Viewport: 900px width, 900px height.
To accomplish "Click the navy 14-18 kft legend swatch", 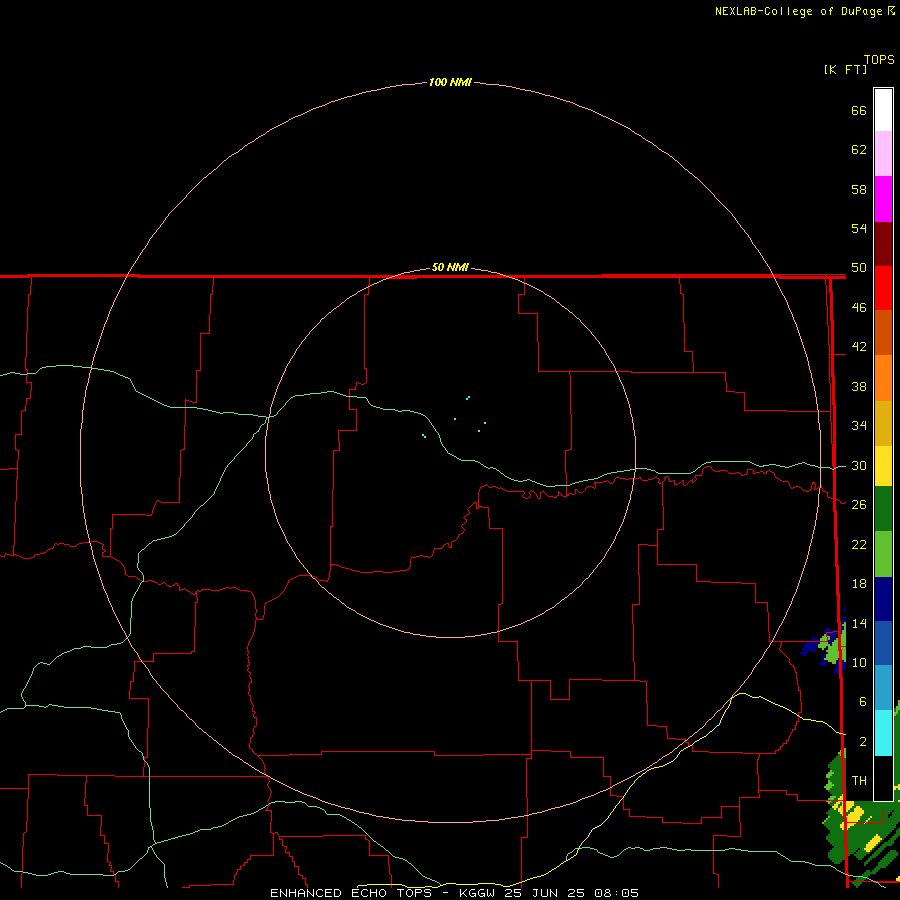I will click(883, 599).
